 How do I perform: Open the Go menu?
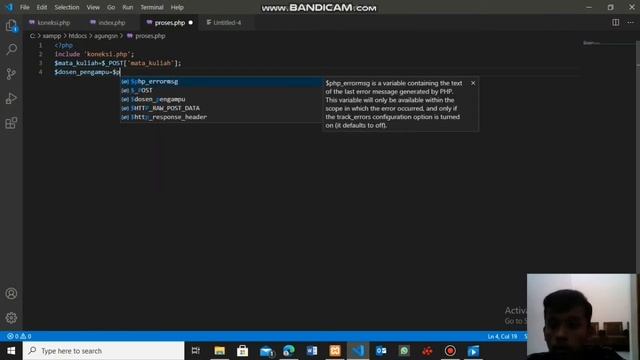[111, 7]
